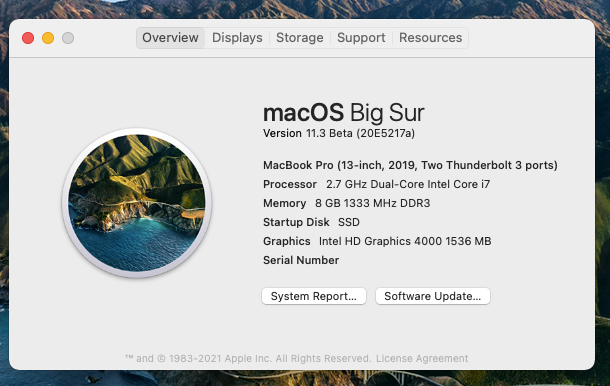The image size is (610, 386).
Task: Click the '8 GB 1333 MHz DDR3' memory value
Action: [x=373, y=203]
